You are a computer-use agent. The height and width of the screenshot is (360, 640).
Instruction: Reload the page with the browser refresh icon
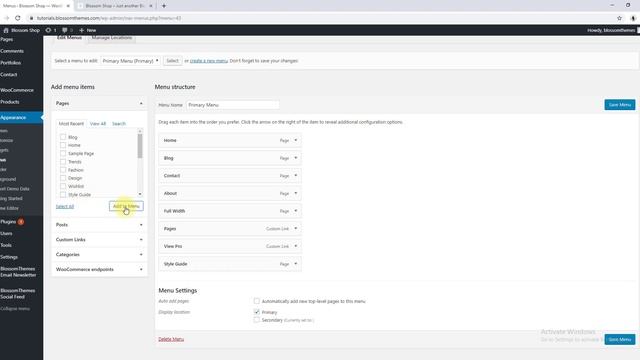(18, 18)
